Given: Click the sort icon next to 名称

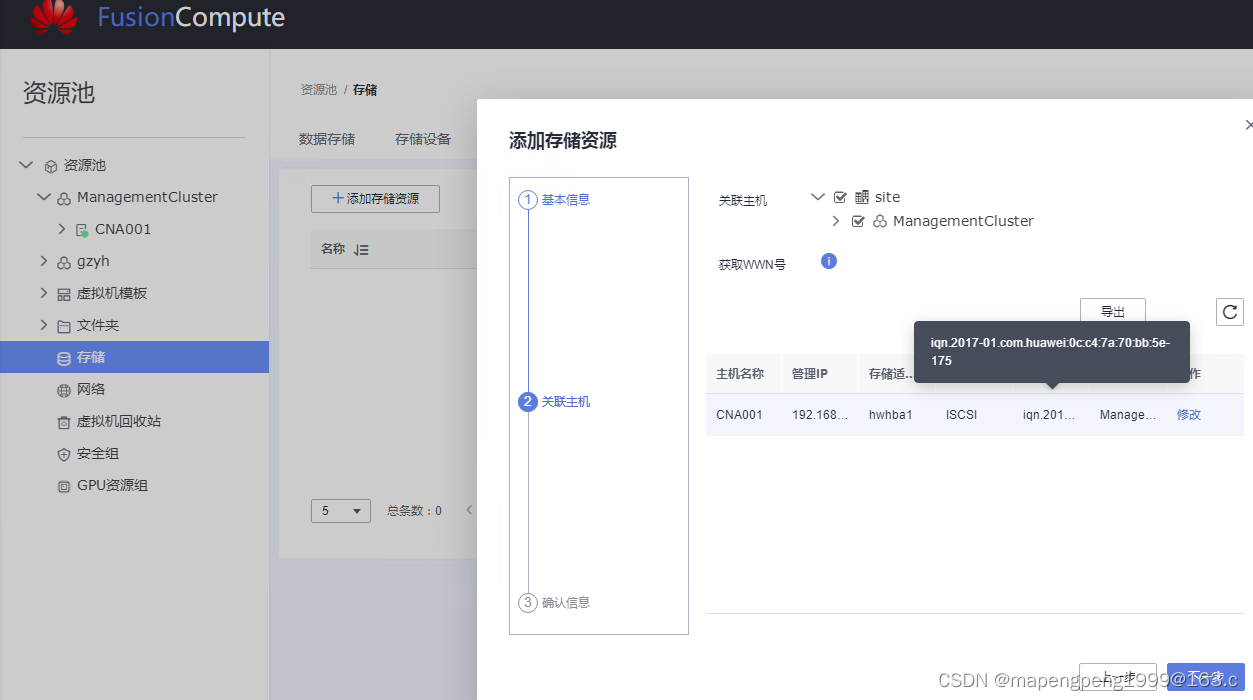Looking at the screenshot, I should point(362,250).
